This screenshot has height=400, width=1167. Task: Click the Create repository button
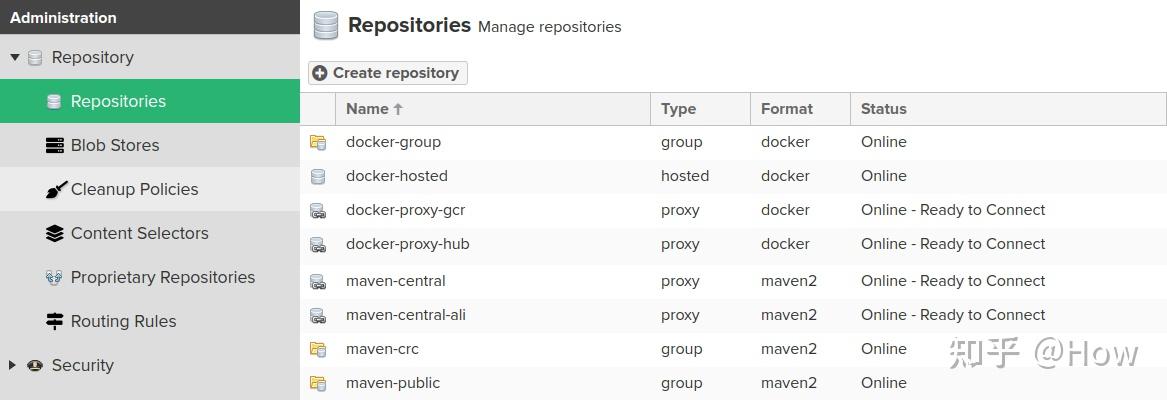point(387,73)
